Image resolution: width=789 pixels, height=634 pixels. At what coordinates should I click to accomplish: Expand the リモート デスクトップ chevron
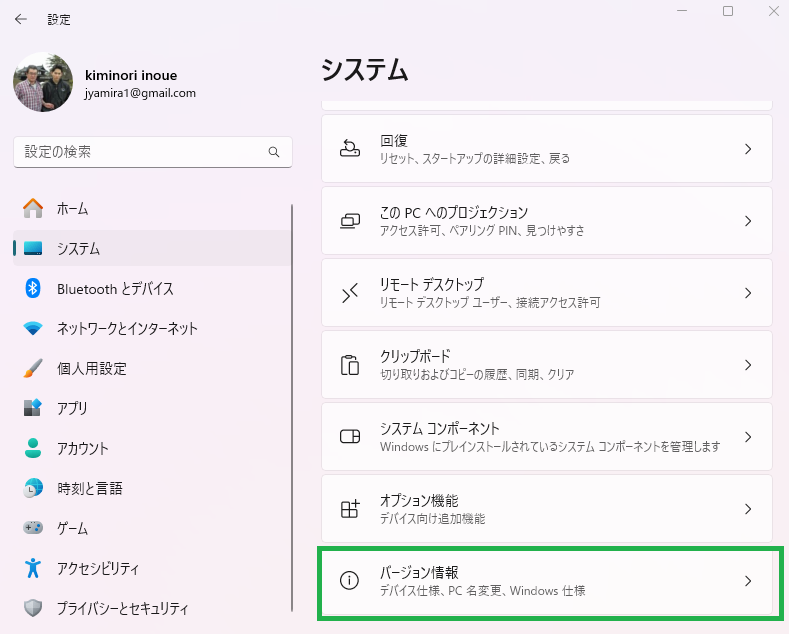coord(748,293)
